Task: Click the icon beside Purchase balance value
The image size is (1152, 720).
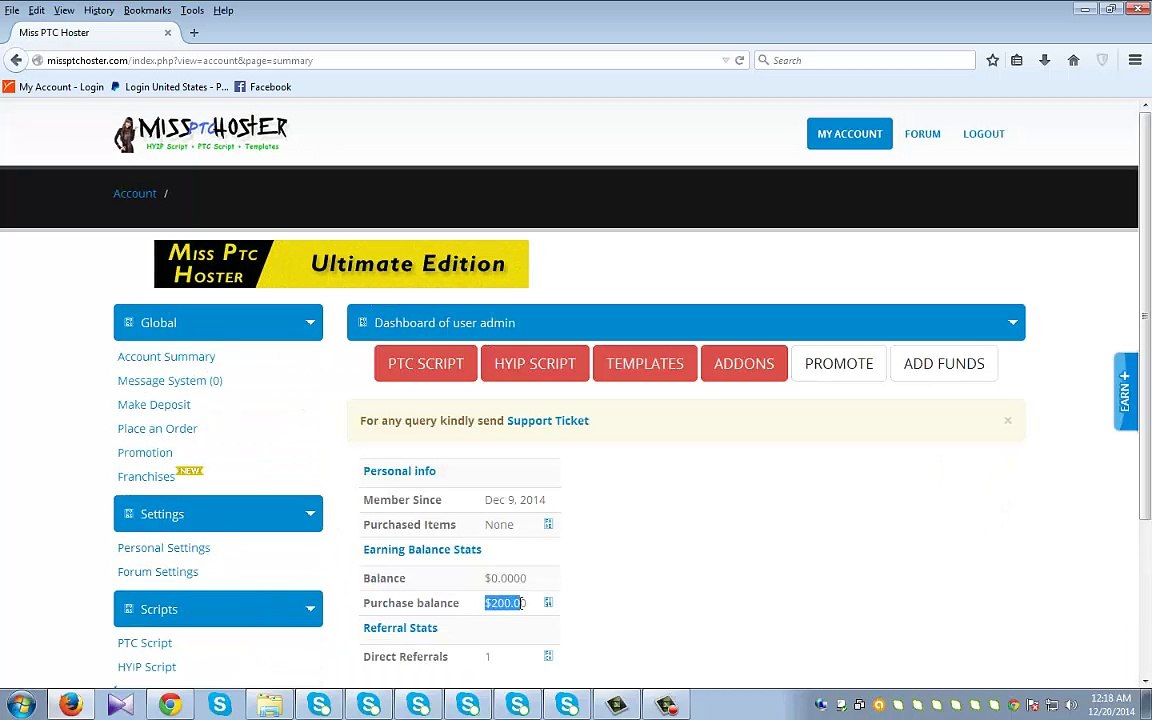Action: [x=548, y=602]
